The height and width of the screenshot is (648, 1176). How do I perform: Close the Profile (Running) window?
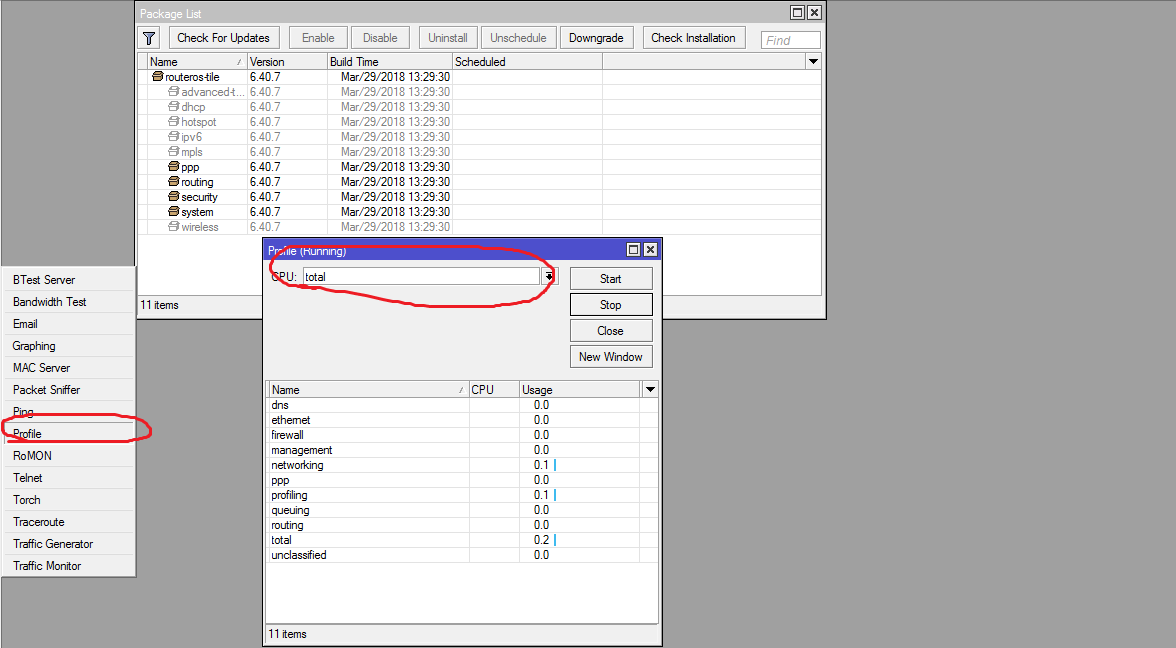[x=650, y=250]
